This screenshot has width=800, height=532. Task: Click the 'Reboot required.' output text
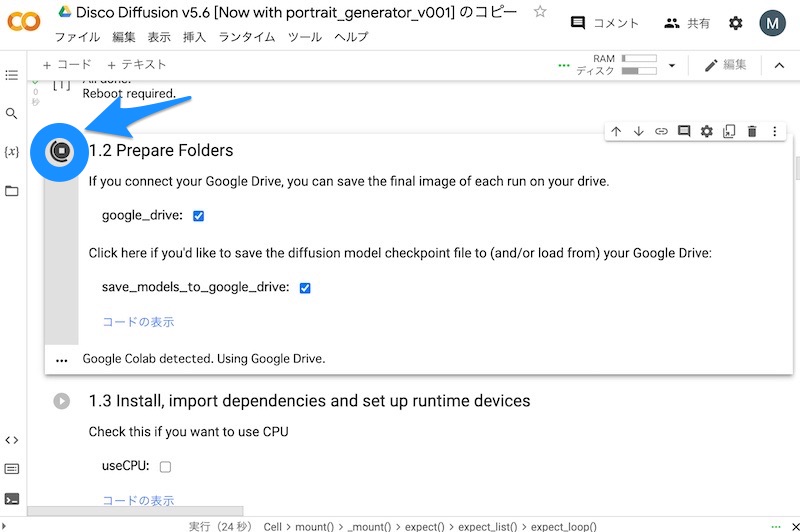[x=129, y=94]
